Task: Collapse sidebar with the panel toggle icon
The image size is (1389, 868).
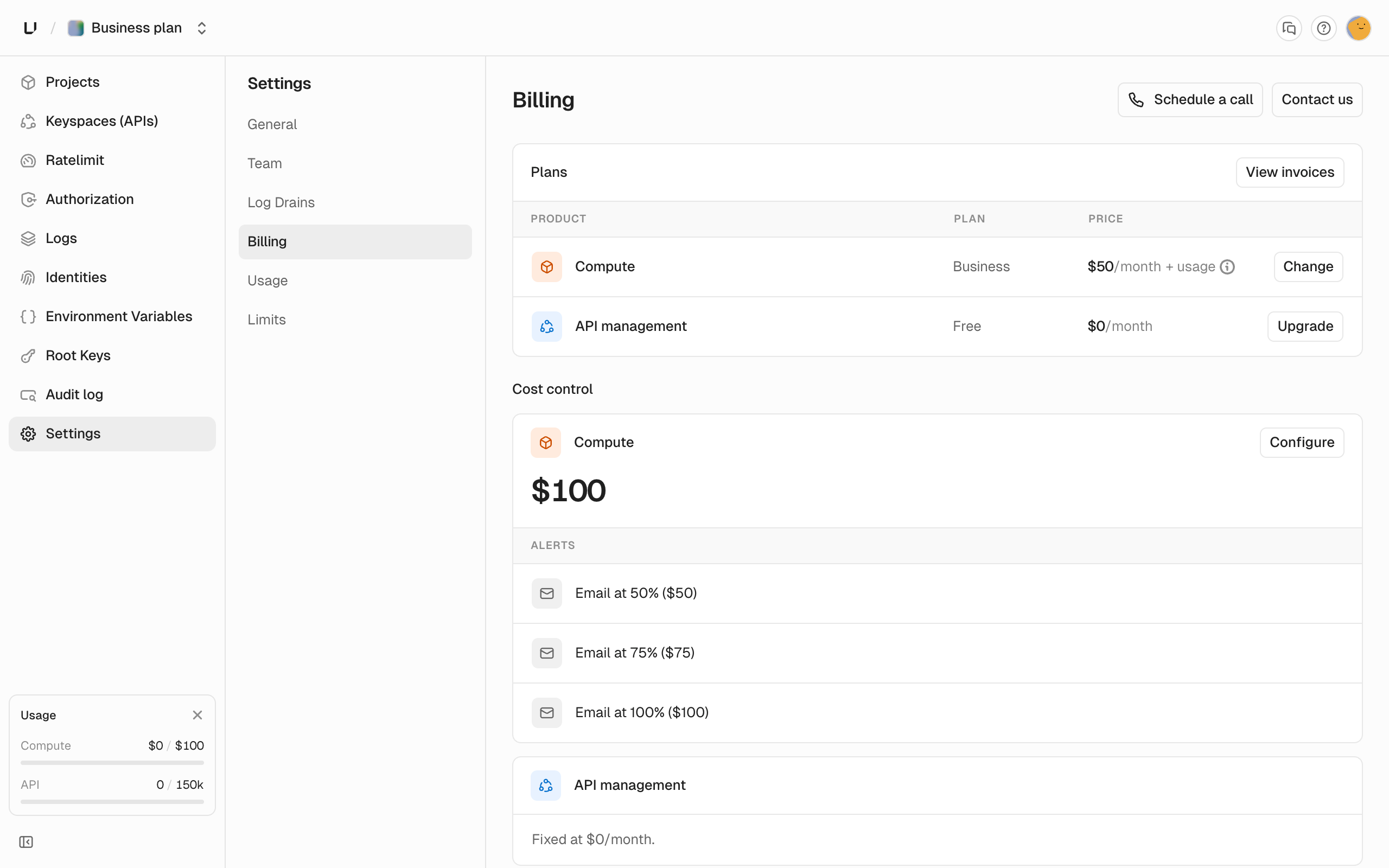Action: [27, 841]
